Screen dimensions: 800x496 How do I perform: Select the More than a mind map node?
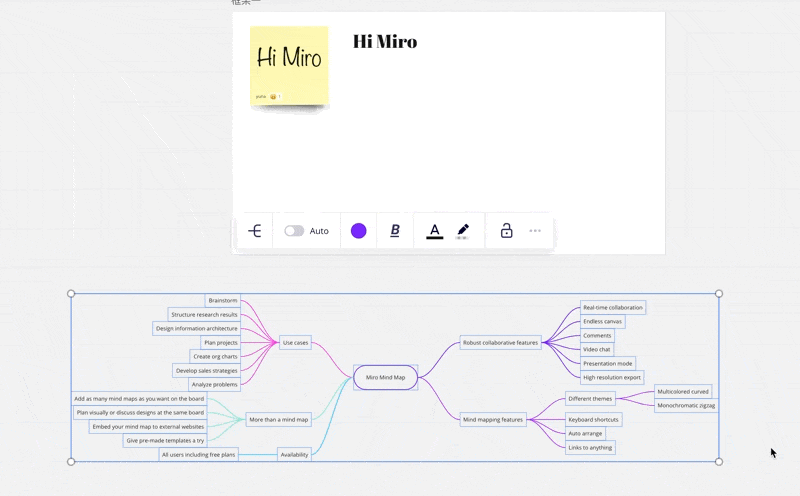tap(279, 419)
